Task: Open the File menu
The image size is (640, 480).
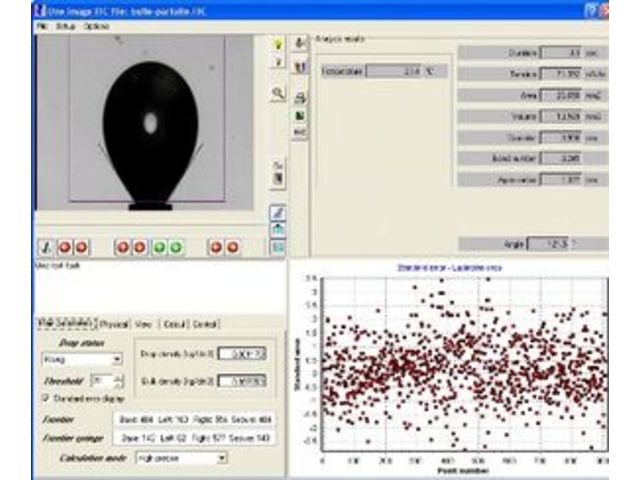Action: tap(42, 26)
